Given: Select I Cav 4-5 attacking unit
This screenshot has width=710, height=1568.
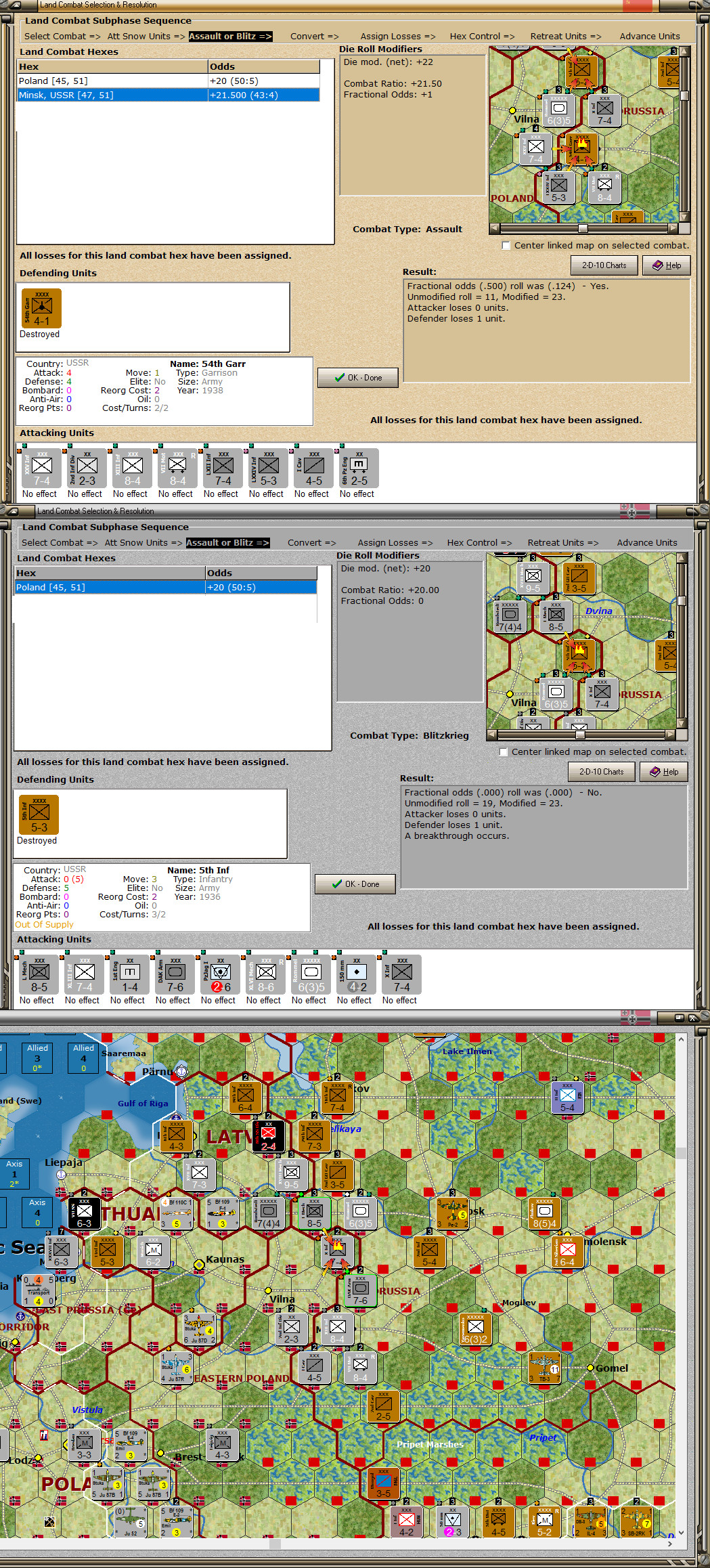Looking at the screenshot, I should point(314,468).
